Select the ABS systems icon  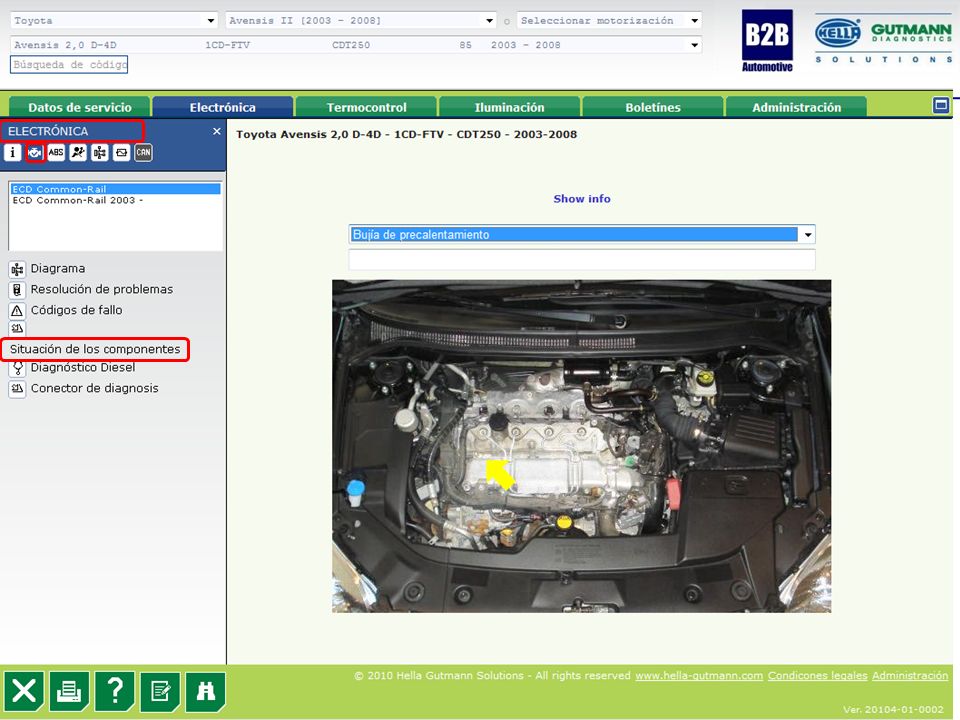coord(56,152)
